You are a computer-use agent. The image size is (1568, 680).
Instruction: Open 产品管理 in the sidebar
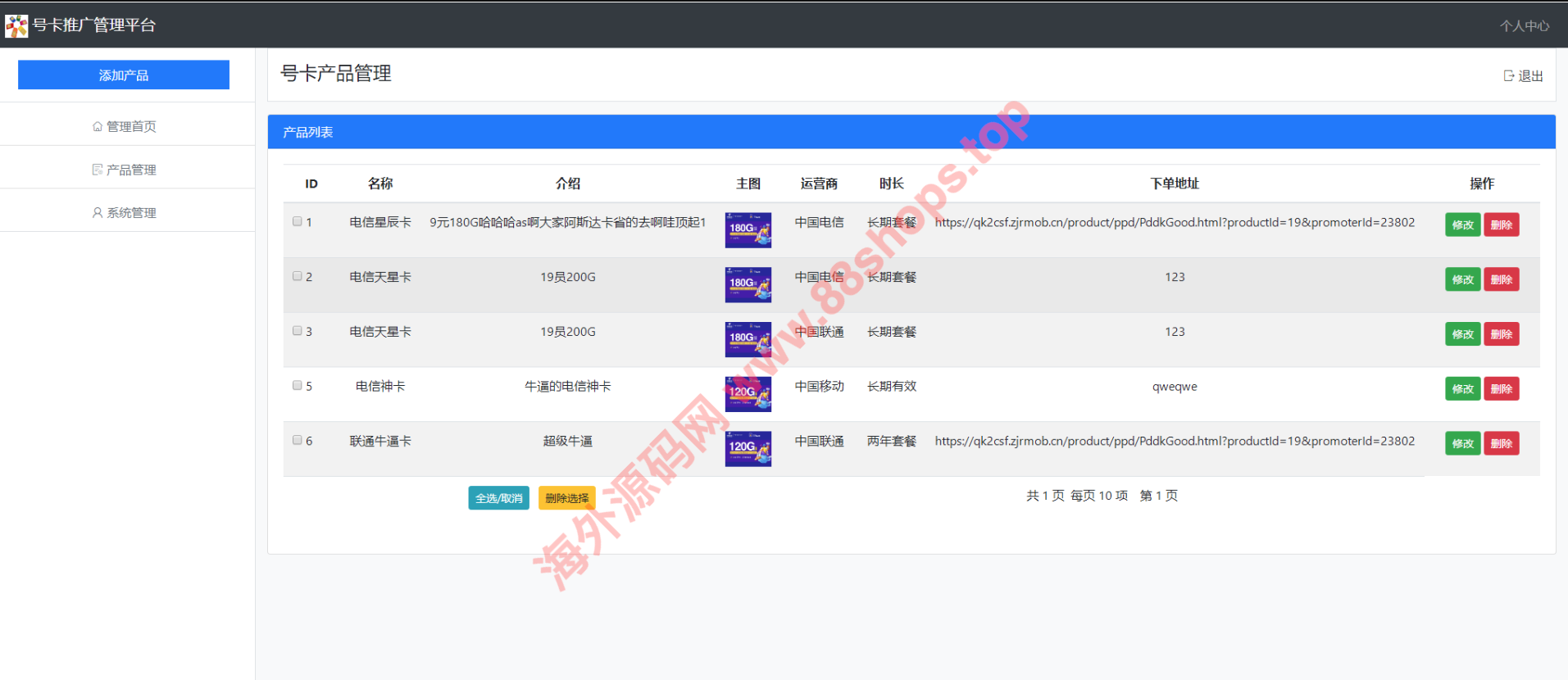point(131,170)
